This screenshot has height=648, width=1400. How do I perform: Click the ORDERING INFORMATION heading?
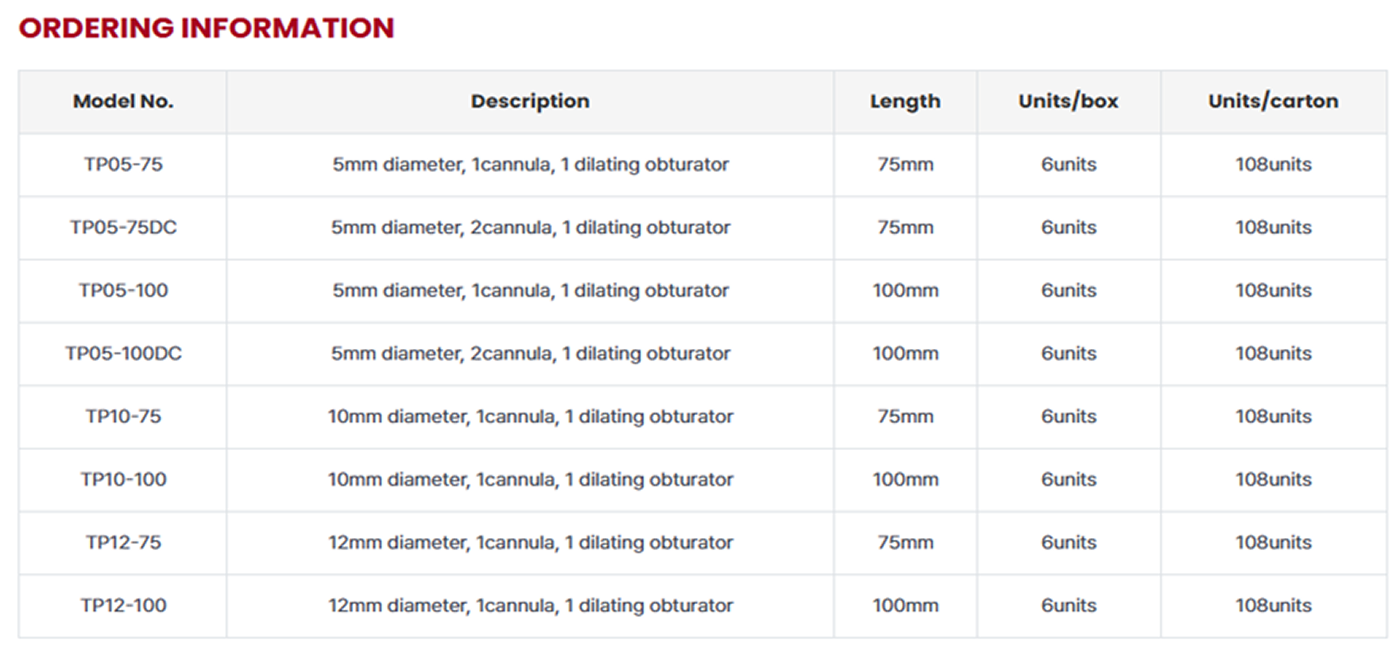pos(206,28)
